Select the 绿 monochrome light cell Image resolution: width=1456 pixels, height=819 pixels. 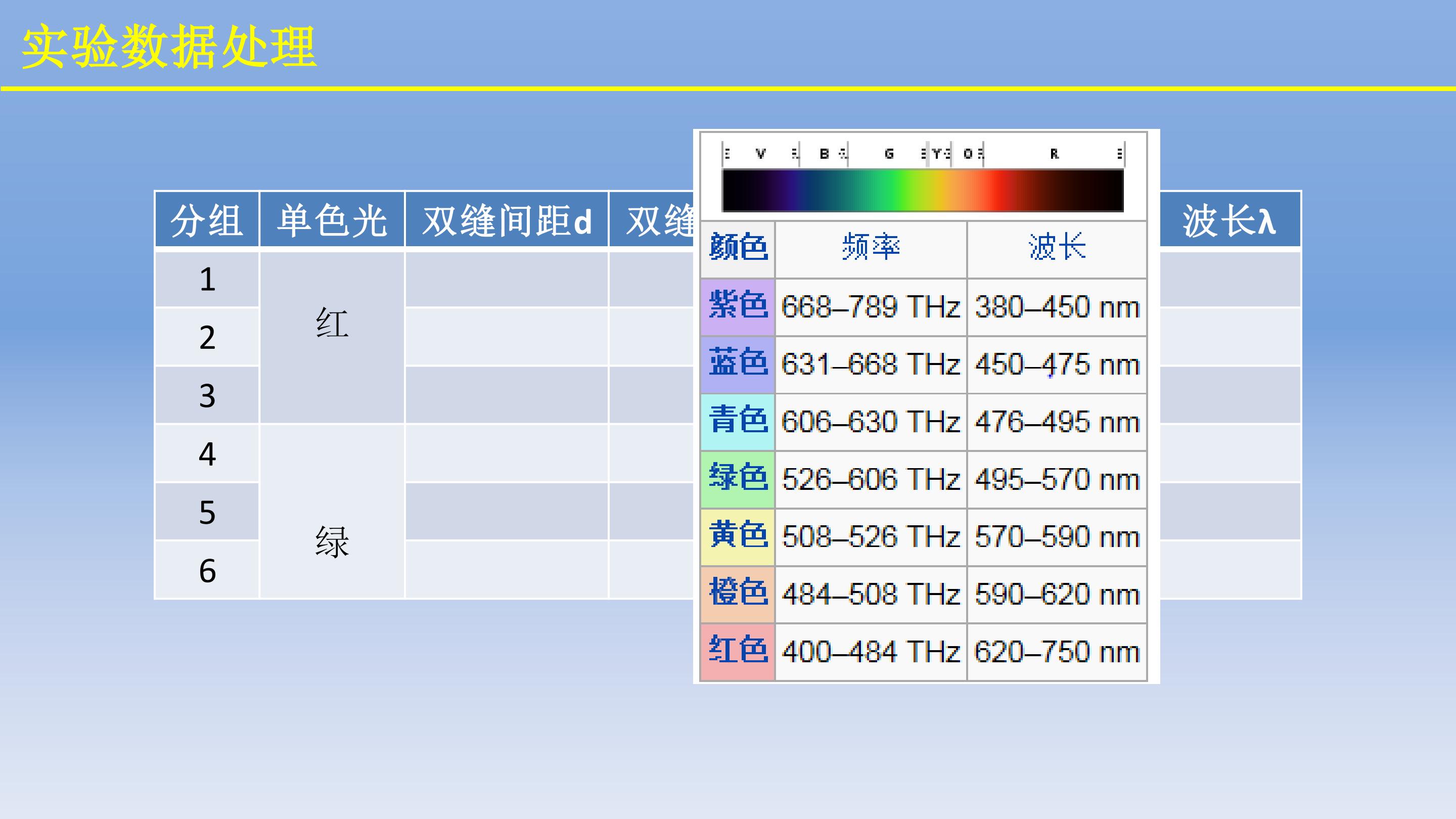click(332, 512)
